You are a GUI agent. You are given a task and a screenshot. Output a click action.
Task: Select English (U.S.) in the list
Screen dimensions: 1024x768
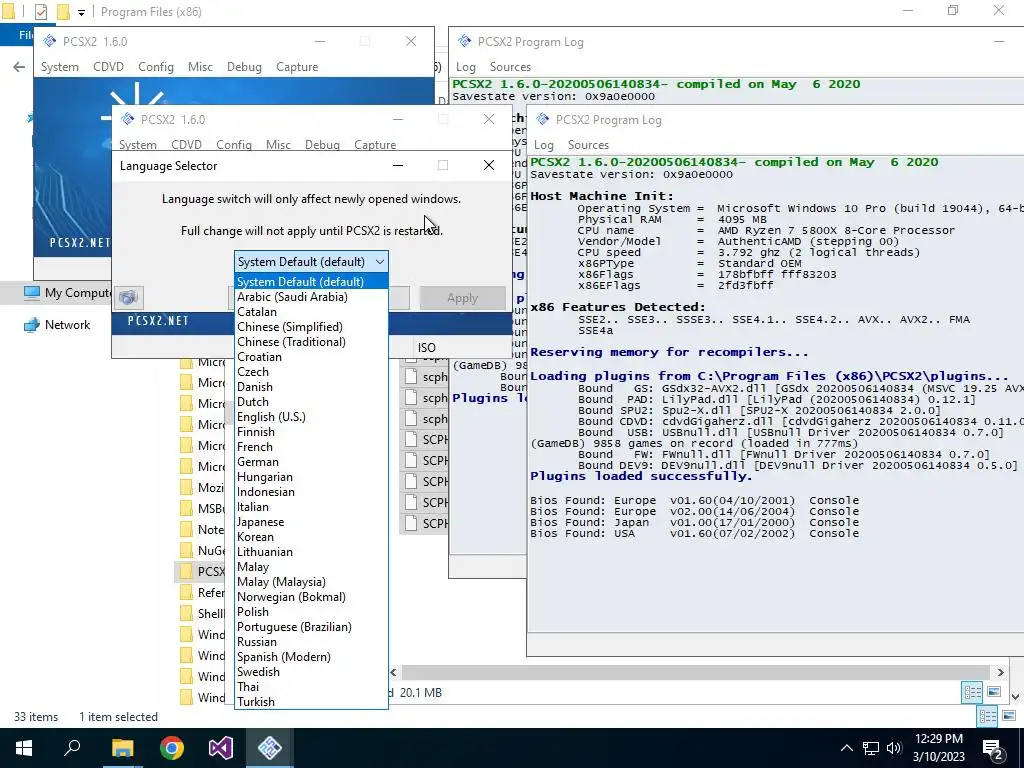[x=312, y=417]
